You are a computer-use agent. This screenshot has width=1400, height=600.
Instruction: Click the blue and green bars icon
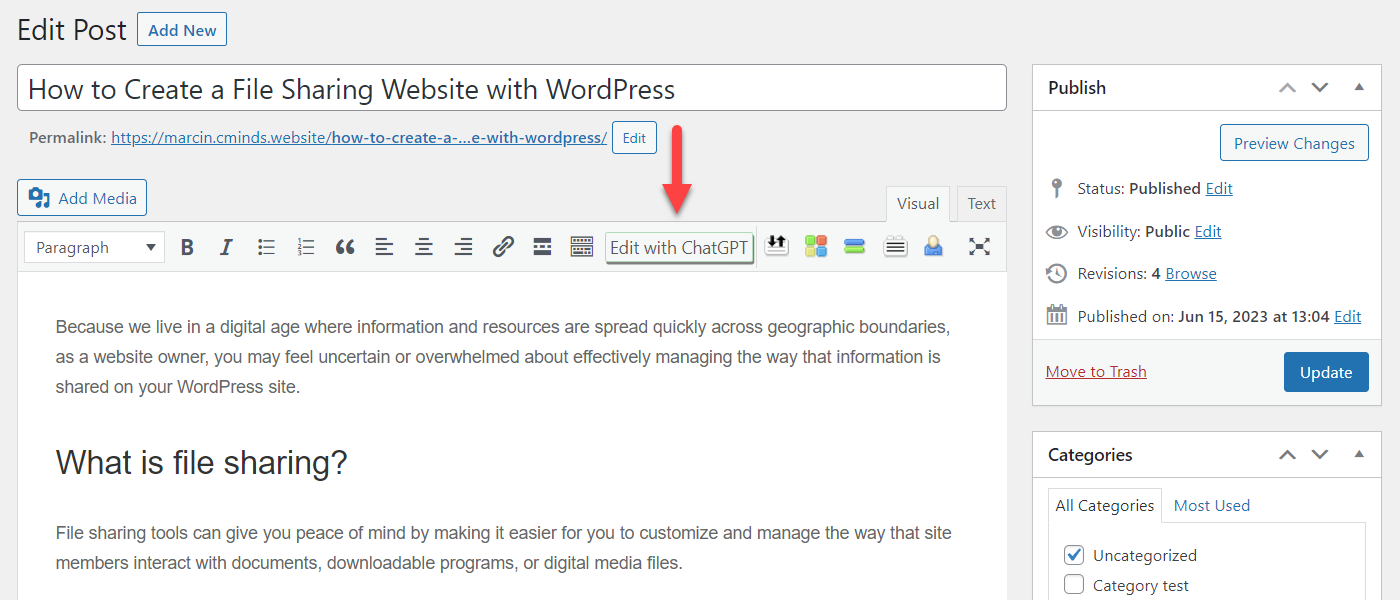(x=854, y=246)
